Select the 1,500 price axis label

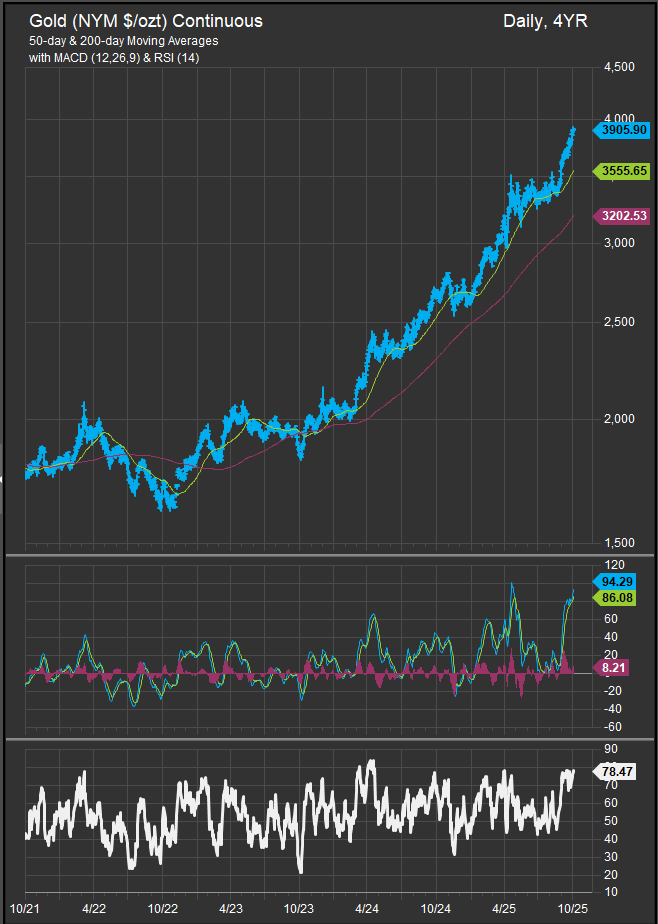620,543
